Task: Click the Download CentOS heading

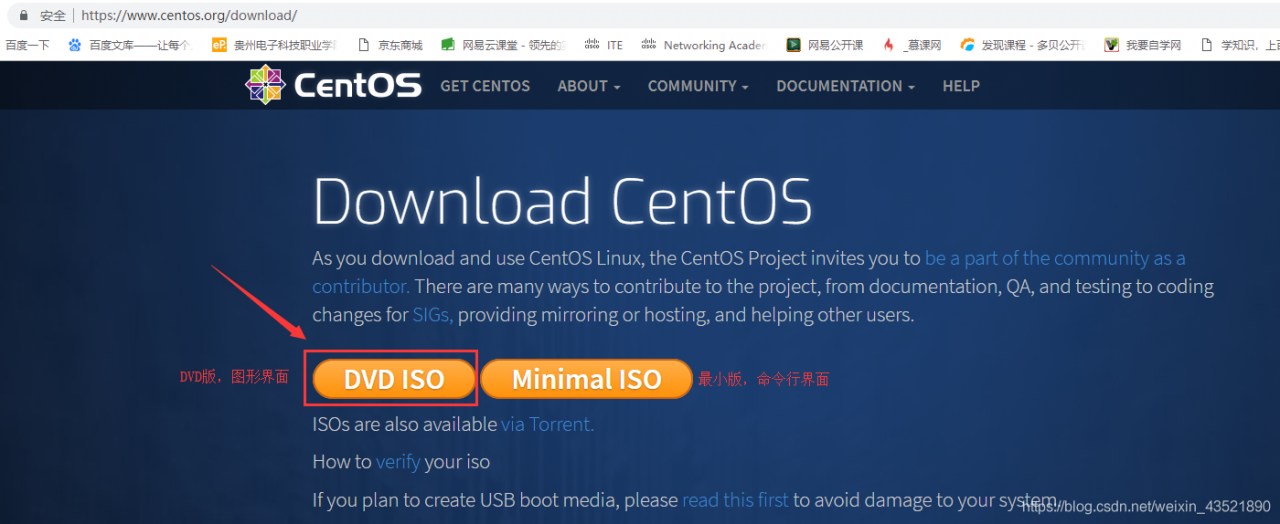Action: [x=562, y=201]
